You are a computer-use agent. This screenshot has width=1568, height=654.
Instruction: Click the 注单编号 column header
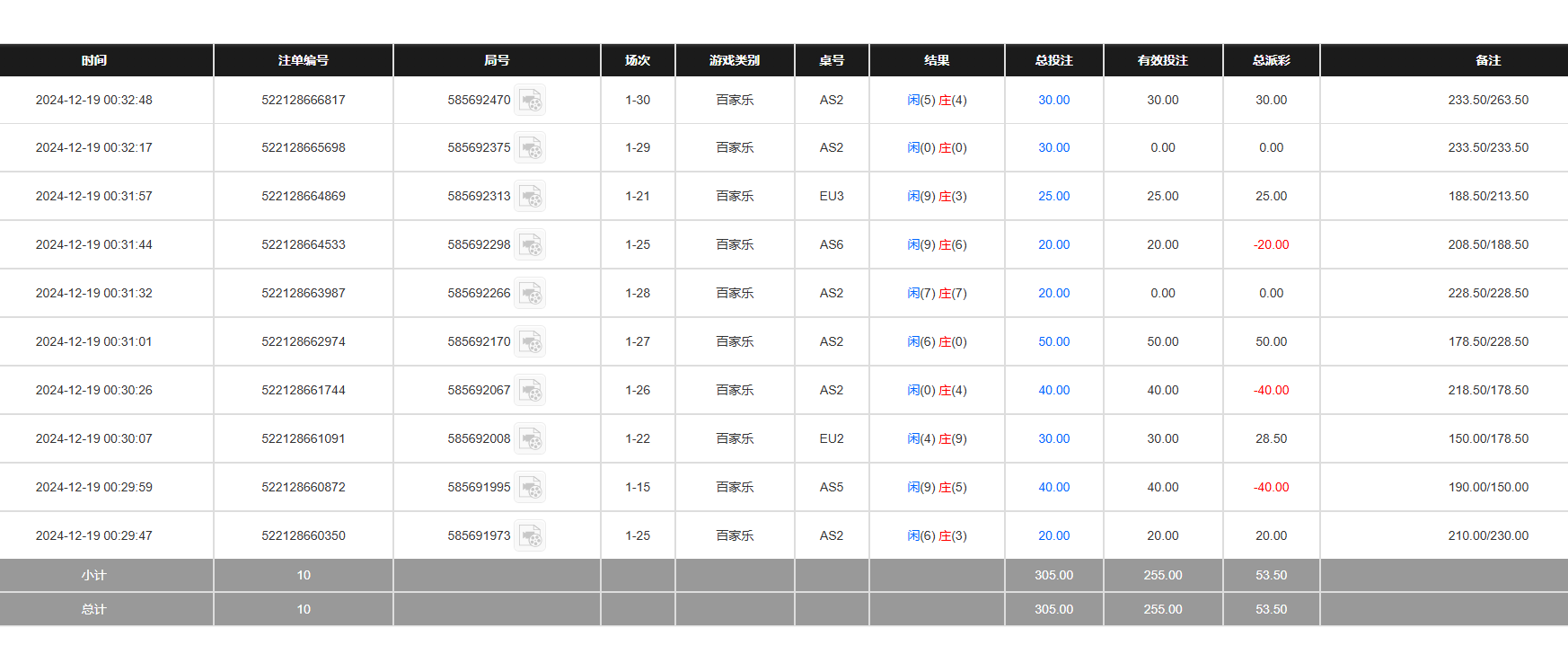304,60
